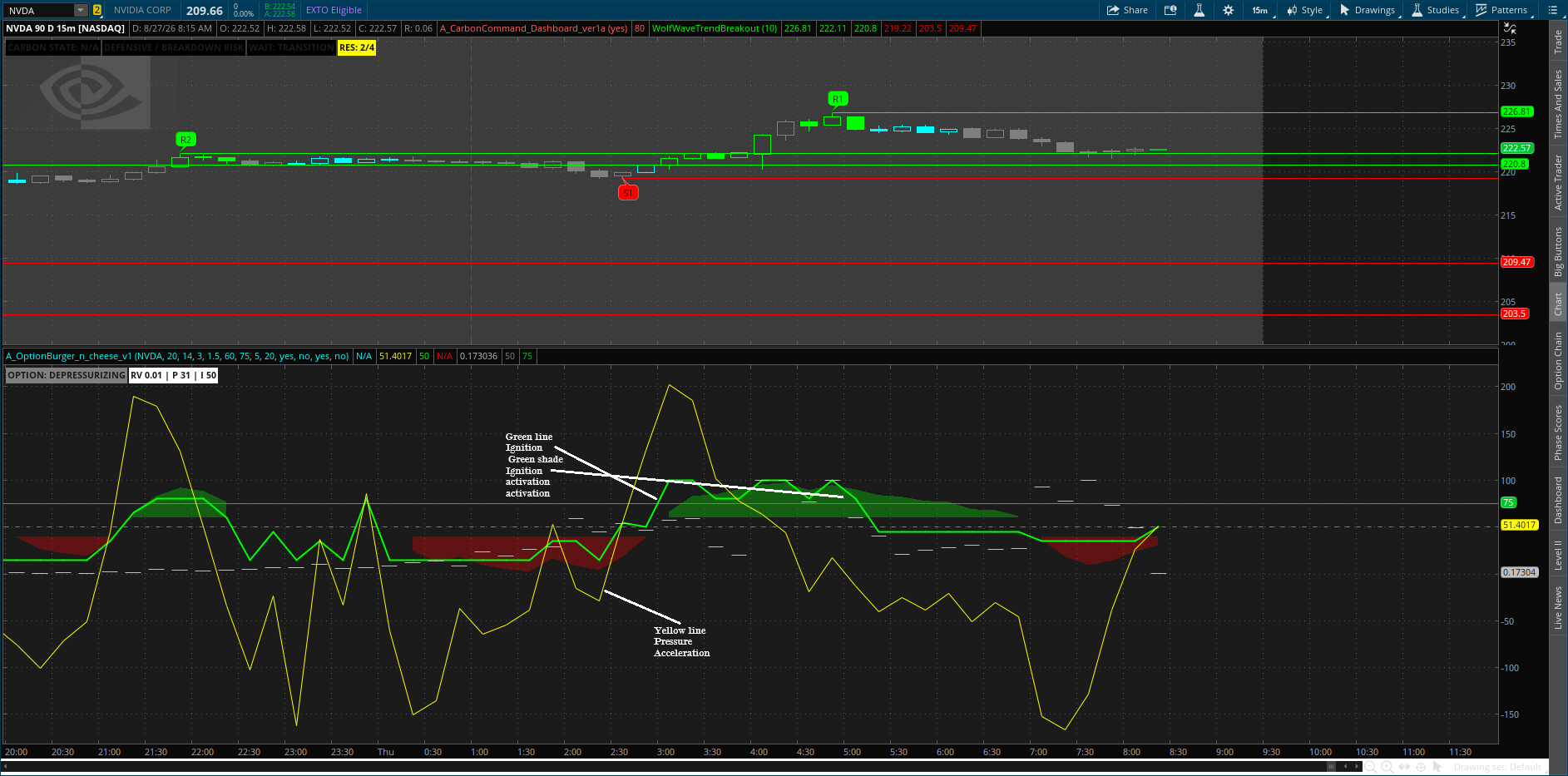Click the CARBON STATE: N/A label
Screen dimensions: 1568x776
[x=53, y=47]
